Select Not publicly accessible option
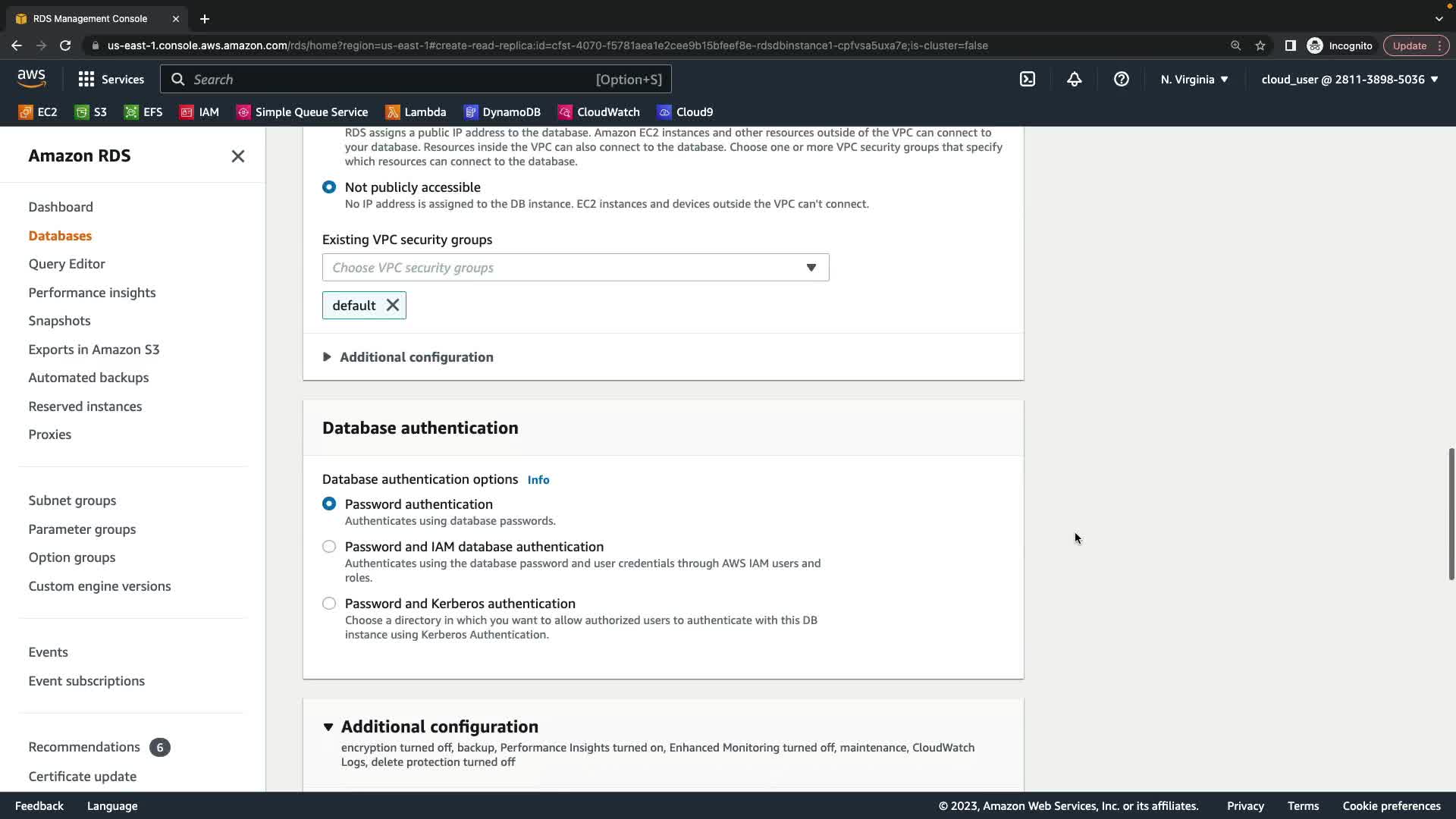This screenshot has height=819, width=1456. point(329,187)
